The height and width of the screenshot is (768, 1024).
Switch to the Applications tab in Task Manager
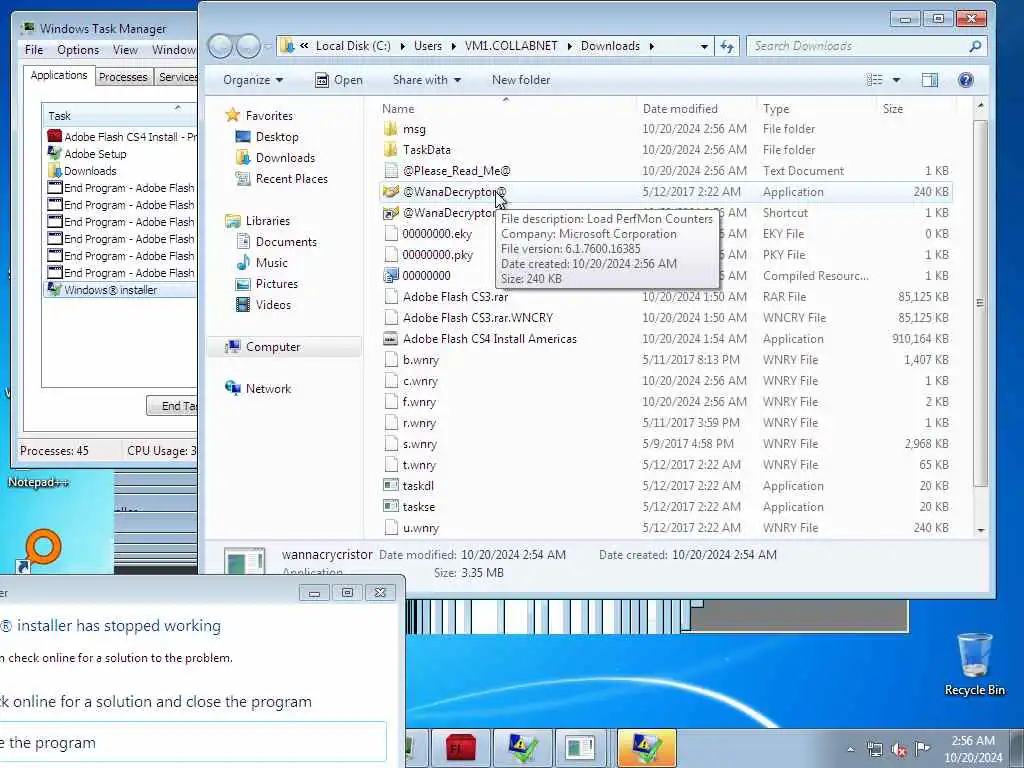59,75
